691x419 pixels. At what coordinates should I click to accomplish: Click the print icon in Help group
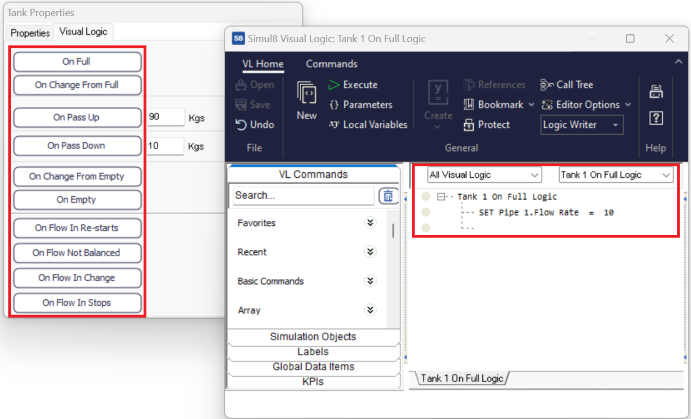click(x=656, y=92)
